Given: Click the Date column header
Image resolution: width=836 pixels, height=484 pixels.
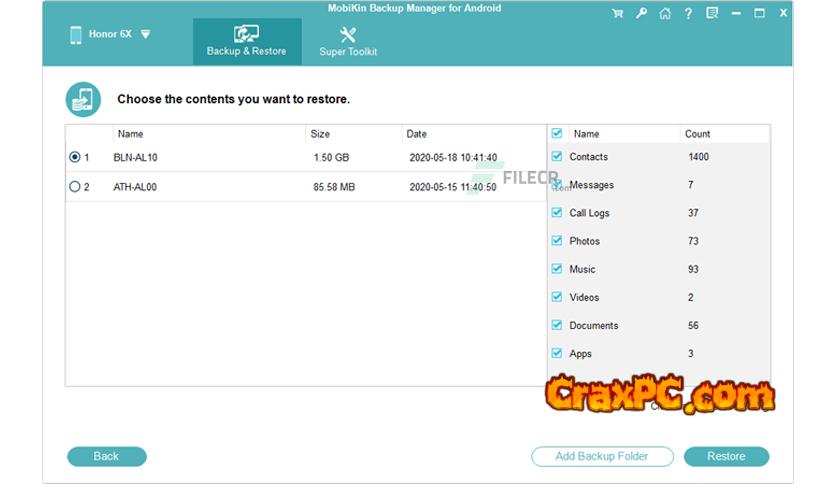Looking at the screenshot, I should click(x=416, y=134).
